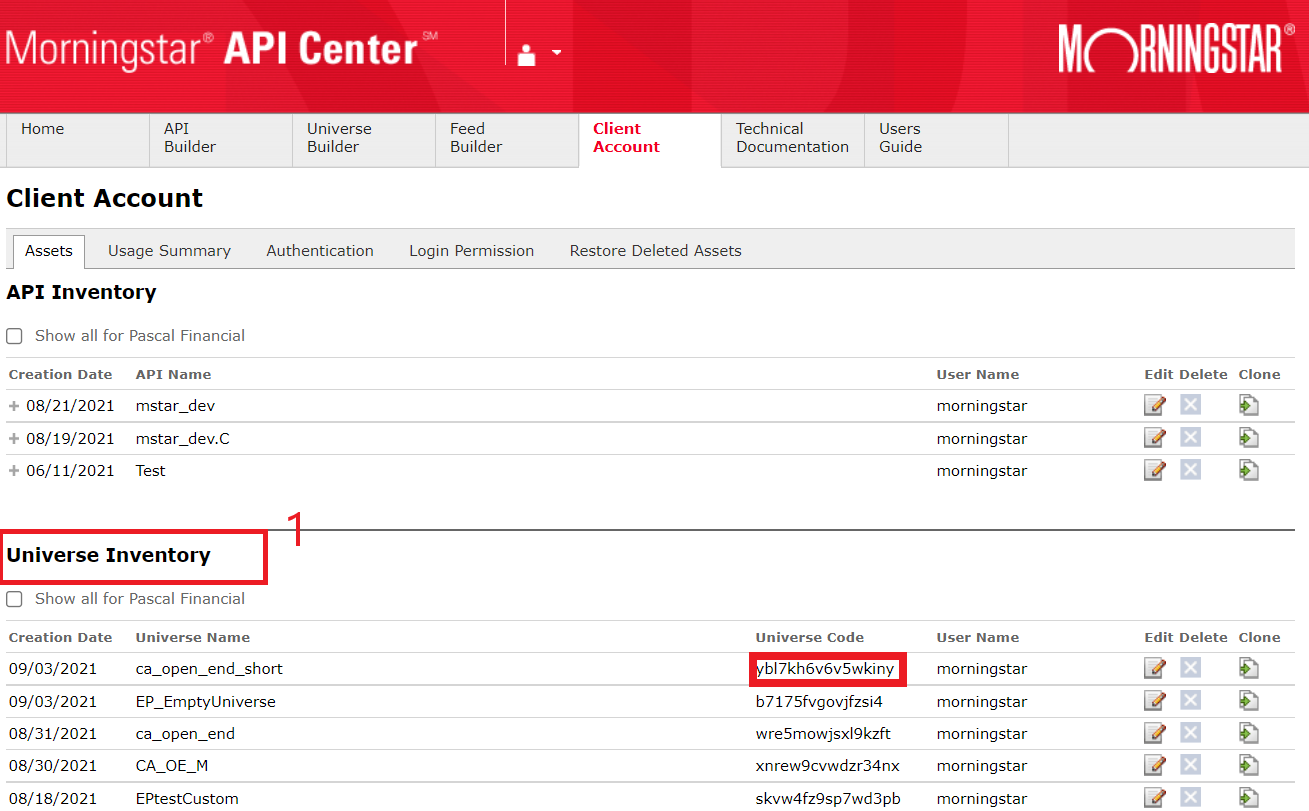Switch to the Authentication sub-tab
The width and height of the screenshot is (1309, 811).
point(320,251)
